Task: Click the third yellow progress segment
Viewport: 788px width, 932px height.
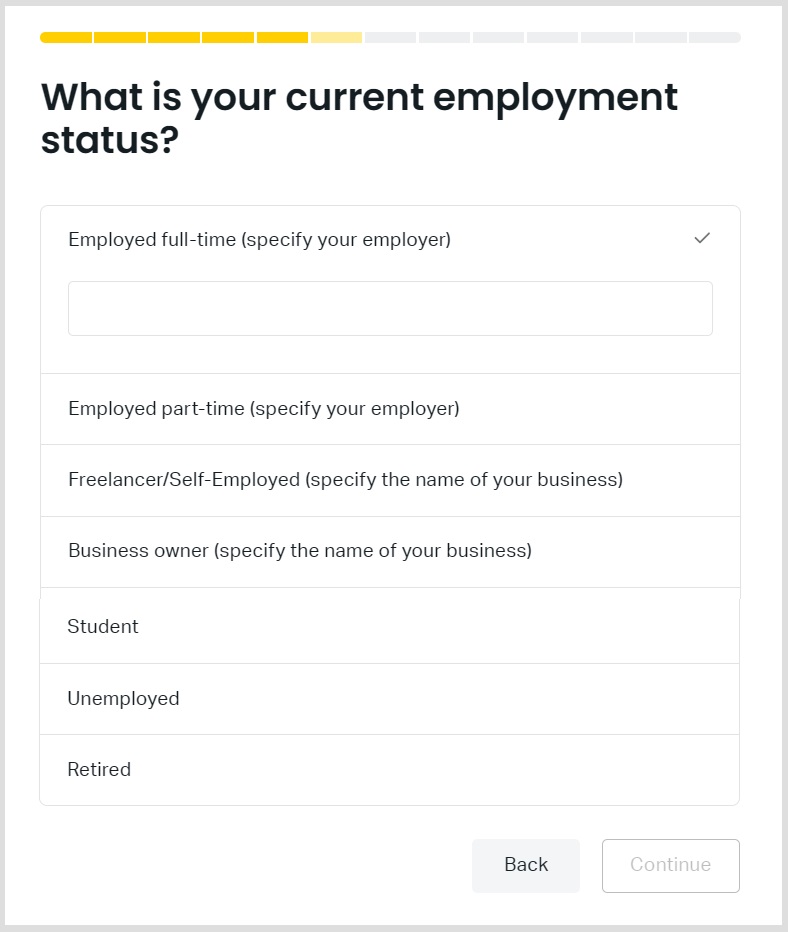Action: point(174,38)
